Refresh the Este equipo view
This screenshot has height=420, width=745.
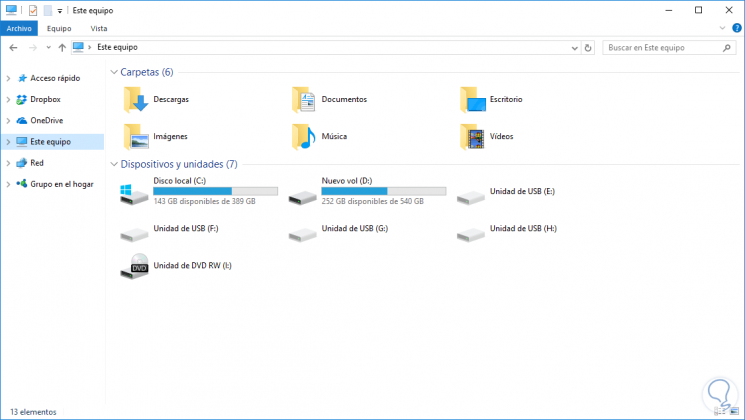588,48
